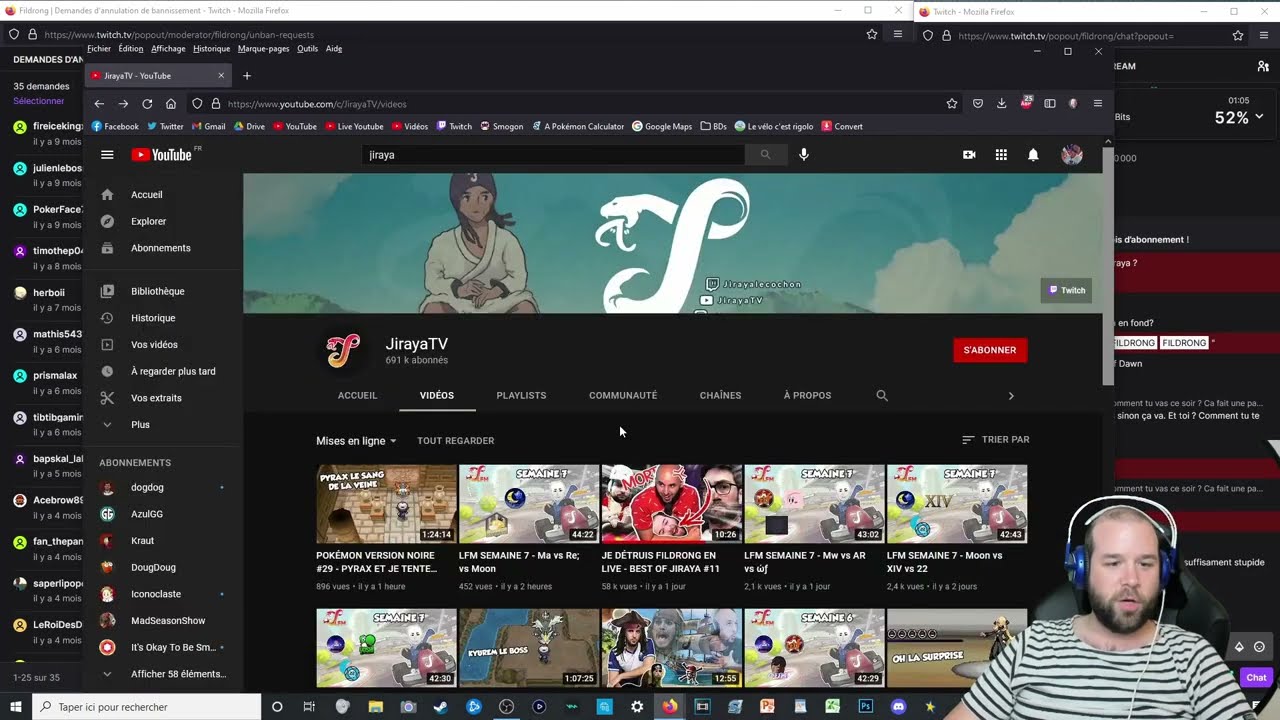
Task: Switch to the PLAYLISTS channel tab
Action: click(521, 396)
